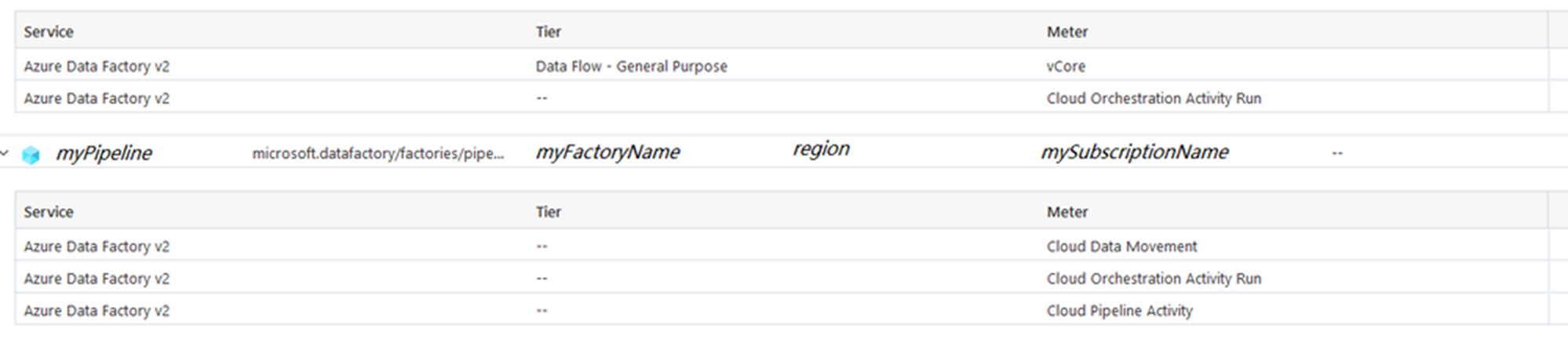Select bottom table's Cloud Orchestration Activity Run row
This screenshot has height=339, width=1568.
[x=782, y=279]
